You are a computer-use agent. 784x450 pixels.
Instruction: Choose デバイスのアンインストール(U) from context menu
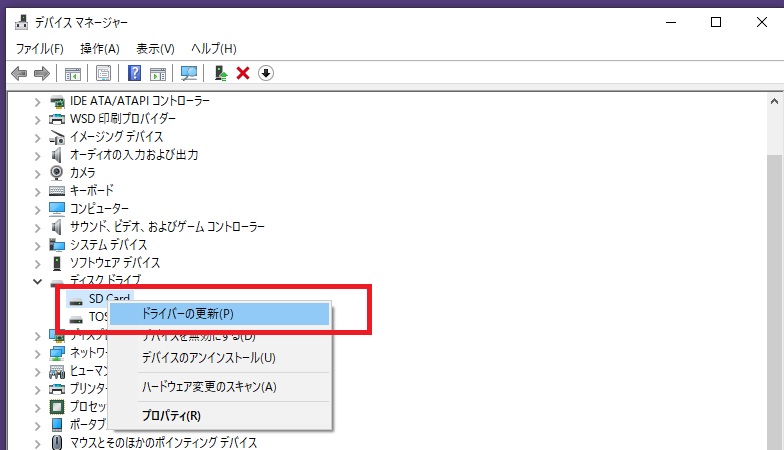[x=208, y=357]
